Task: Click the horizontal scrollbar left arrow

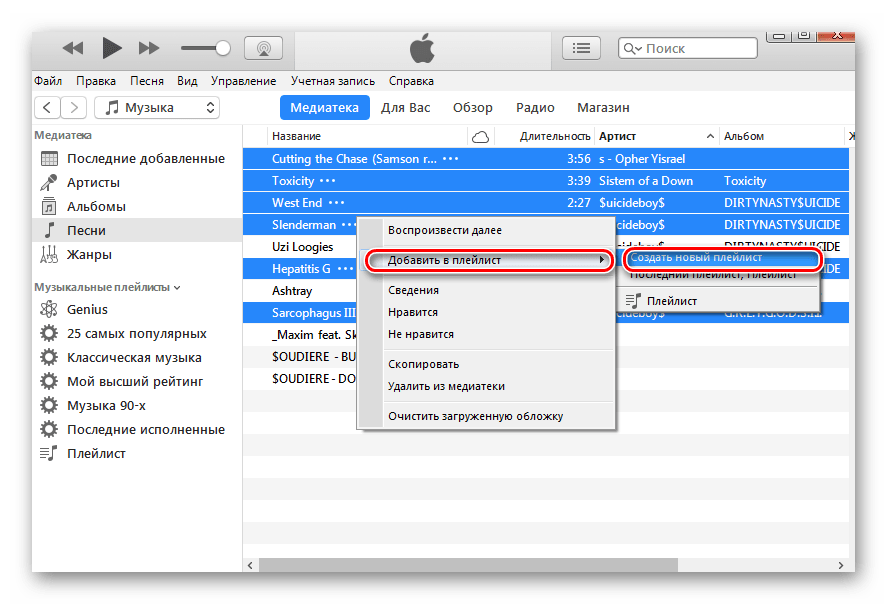Action: coord(251,565)
